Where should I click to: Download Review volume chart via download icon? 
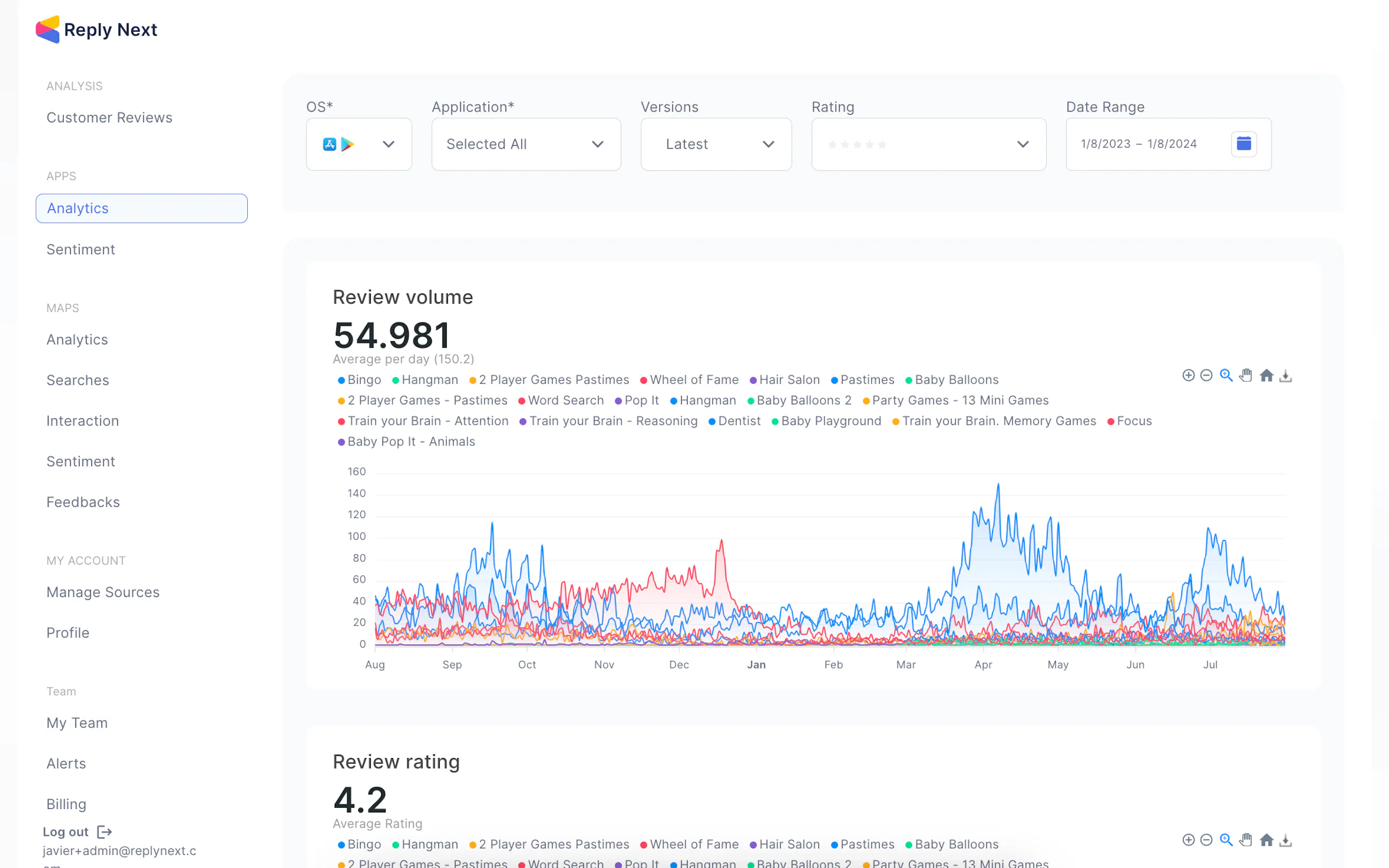click(x=1286, y=376)
